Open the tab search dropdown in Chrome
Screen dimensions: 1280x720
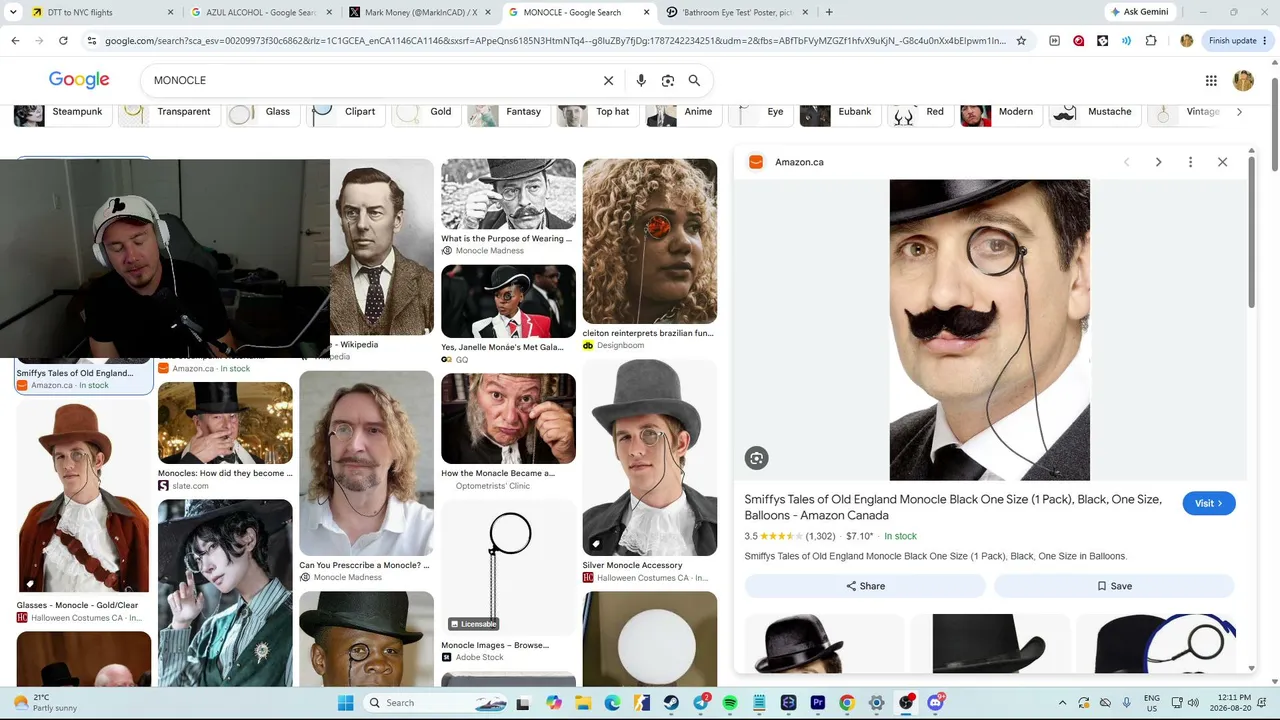pos(13,13)
